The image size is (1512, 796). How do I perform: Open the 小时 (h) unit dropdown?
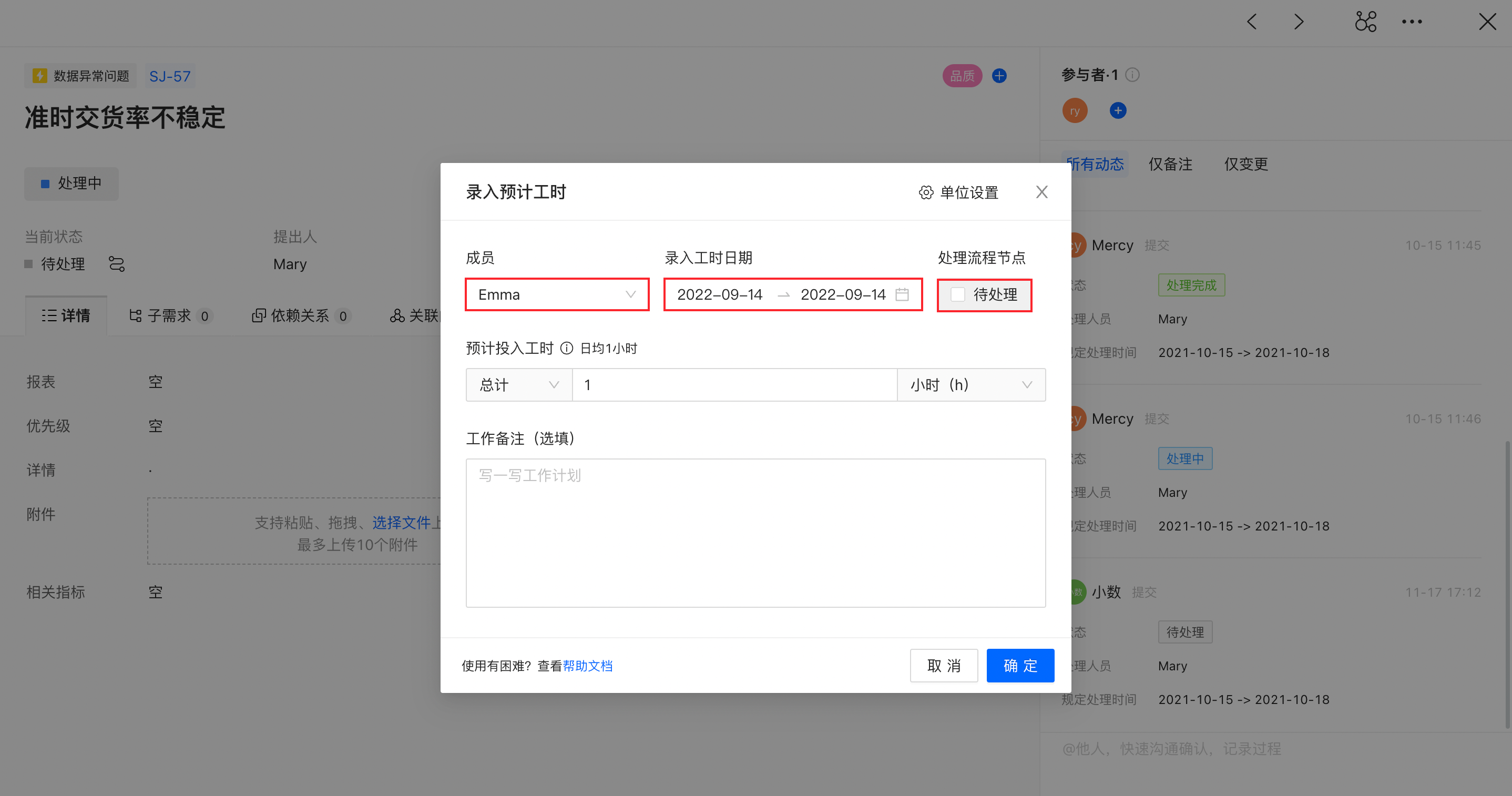pos(971,385)
